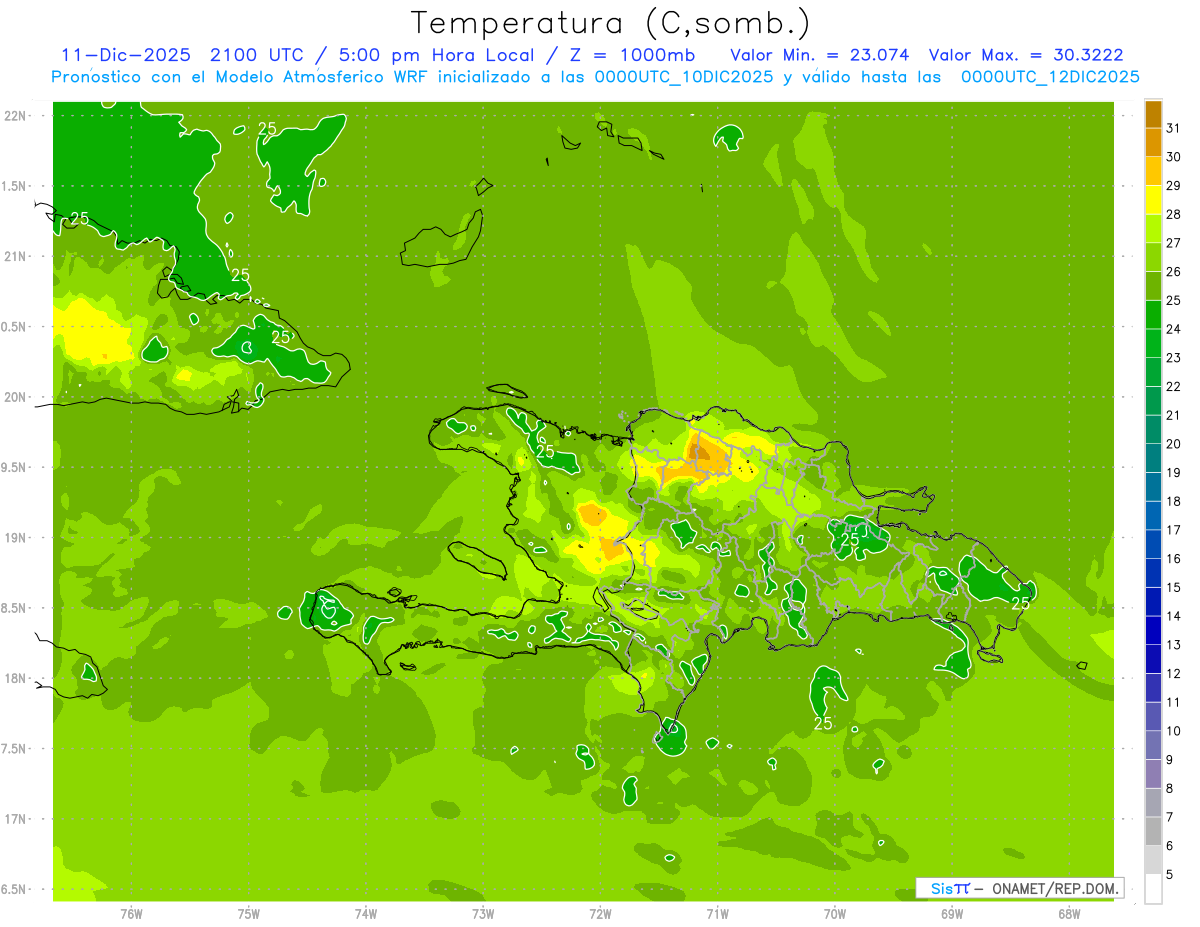Click the legend value '20'
The image size is (1200, 927).
[1174, 444]
